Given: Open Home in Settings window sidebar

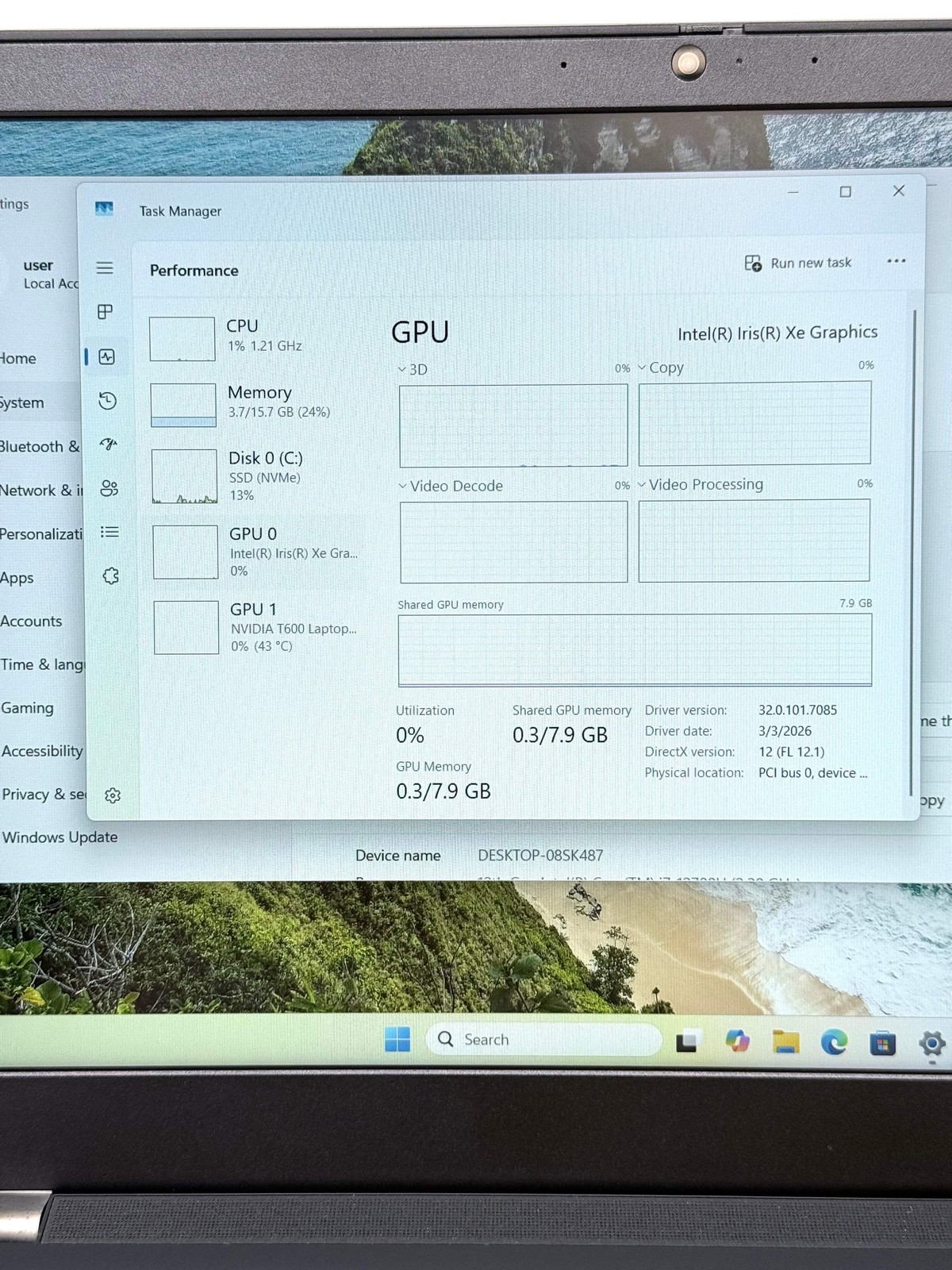Looking at the screenshot, I should pyautogui.click(x=18, y=359).
